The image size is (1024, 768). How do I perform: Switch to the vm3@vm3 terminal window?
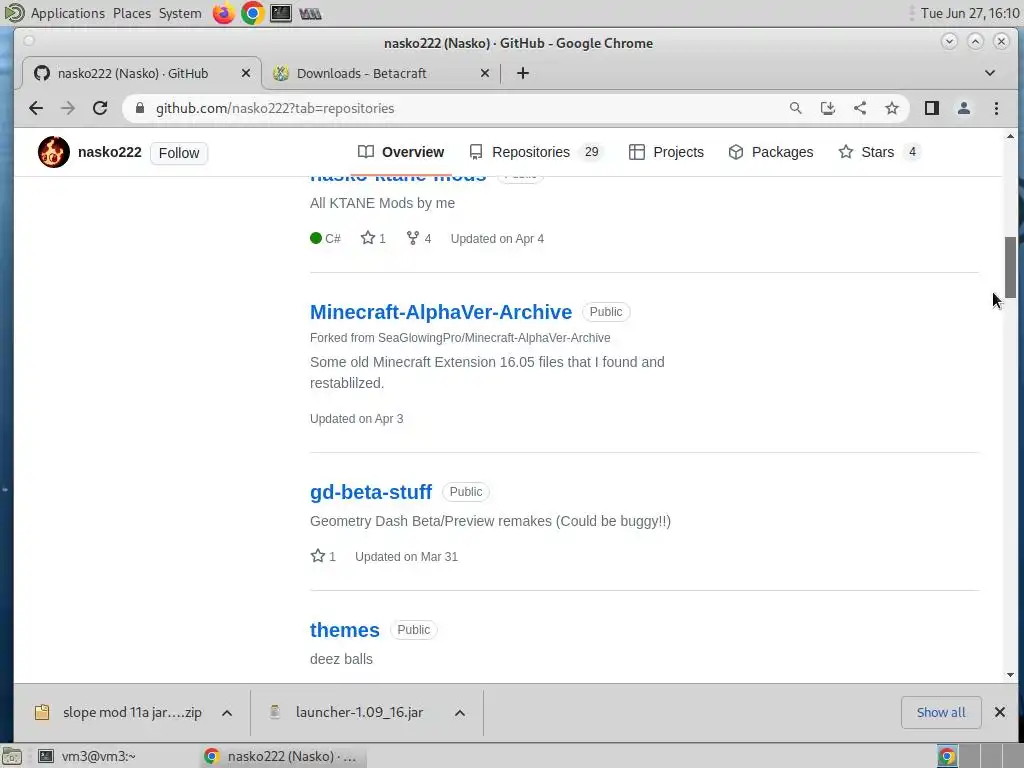coord(88,756)
